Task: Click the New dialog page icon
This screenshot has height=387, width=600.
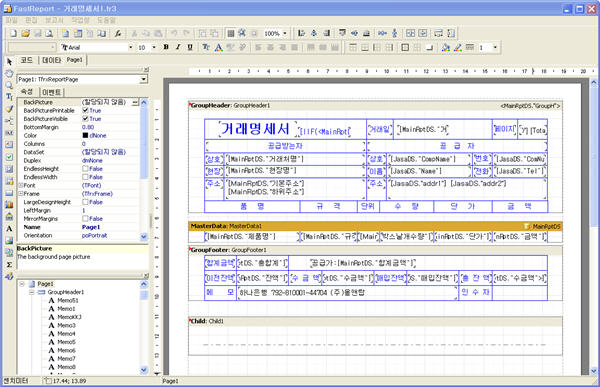Action: click(x=78, y=34)
